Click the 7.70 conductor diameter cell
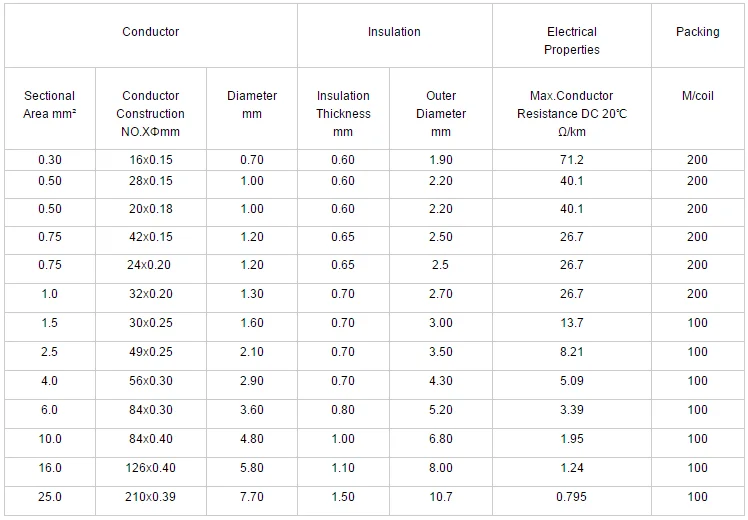 tap(252, 497)
